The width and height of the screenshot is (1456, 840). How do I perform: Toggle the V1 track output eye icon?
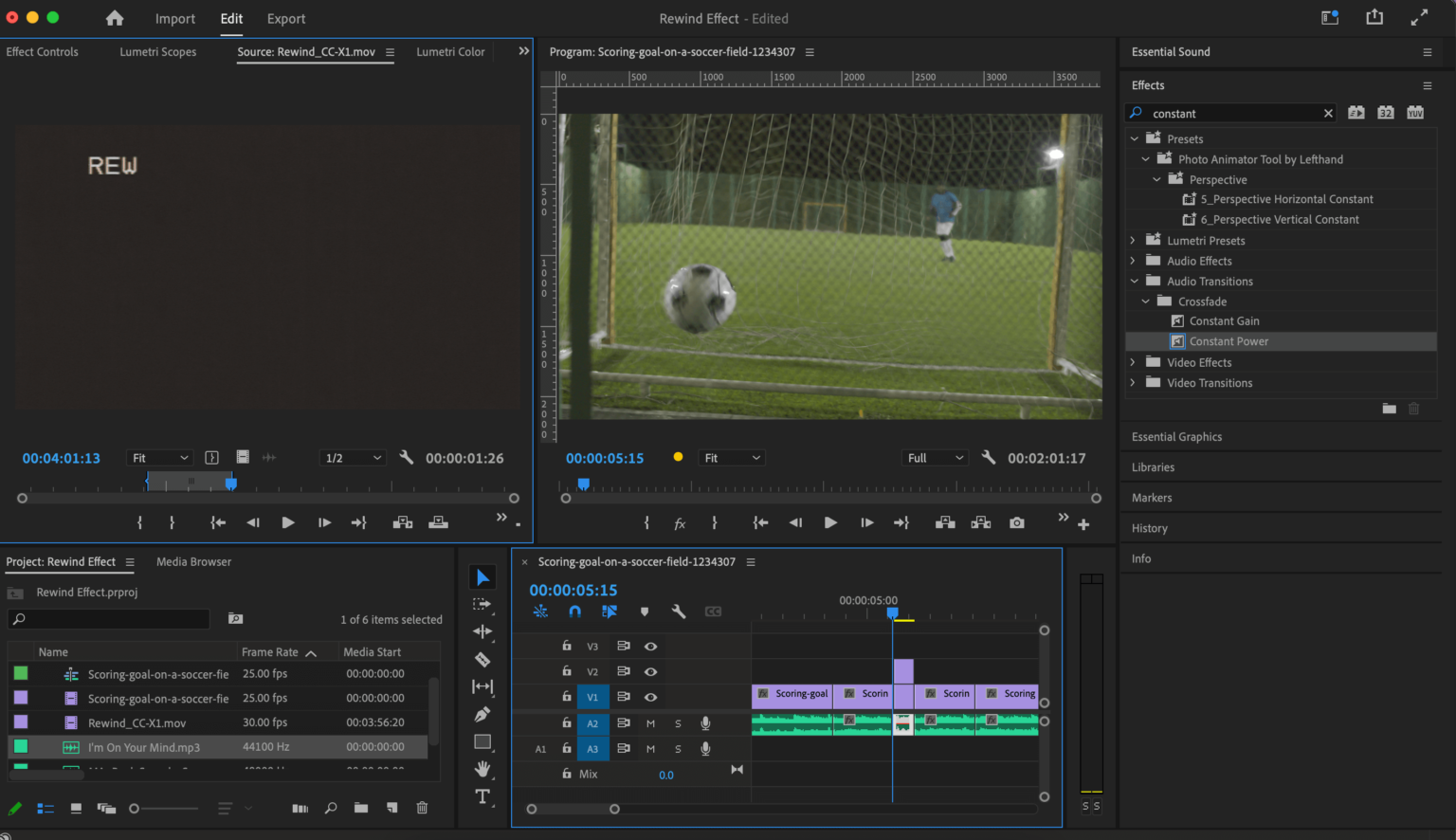(650, 696)
